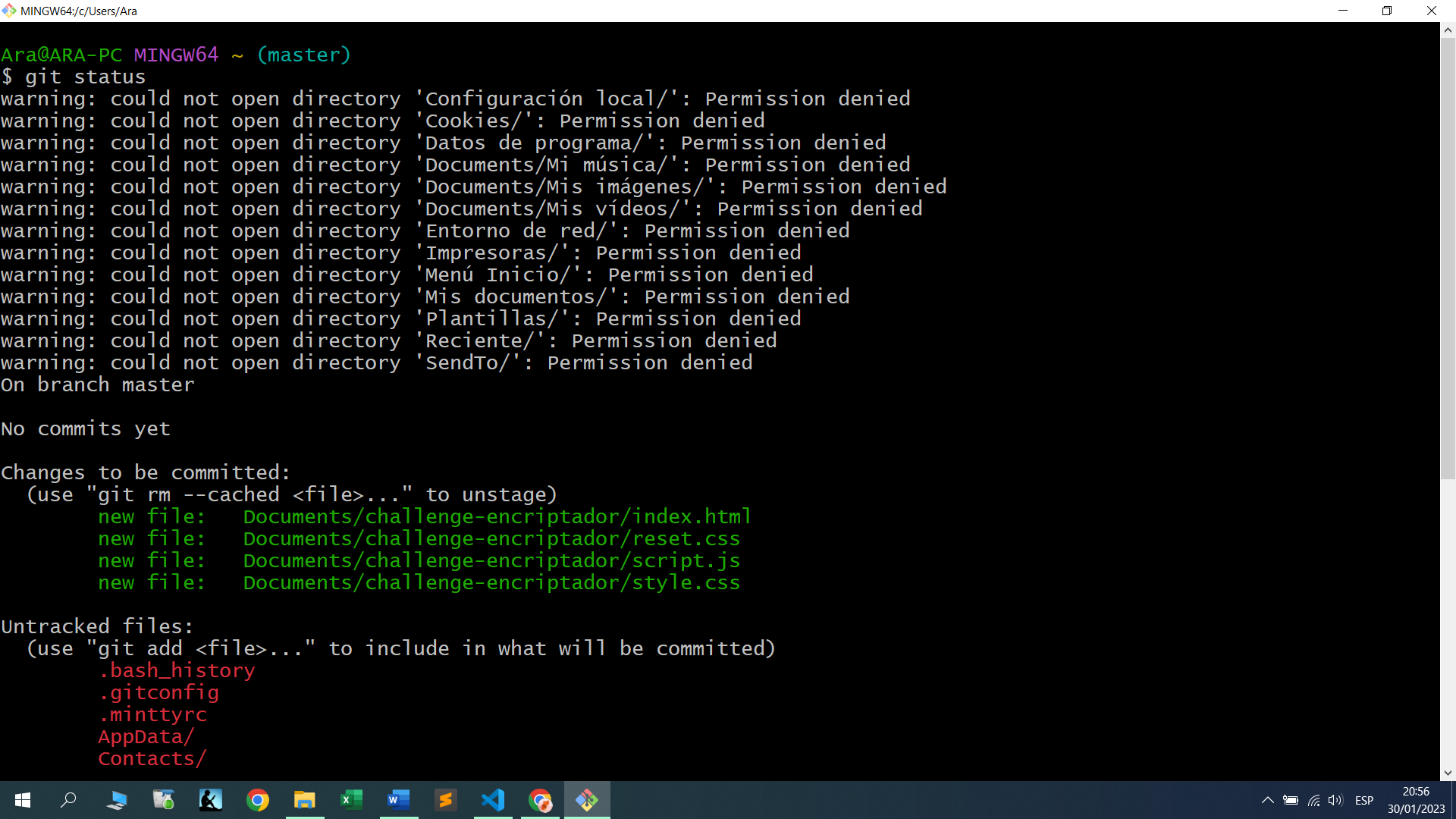Click the 'git add <file>...' hint line
Screen dimensions: 1456x819
click(401, 648)
